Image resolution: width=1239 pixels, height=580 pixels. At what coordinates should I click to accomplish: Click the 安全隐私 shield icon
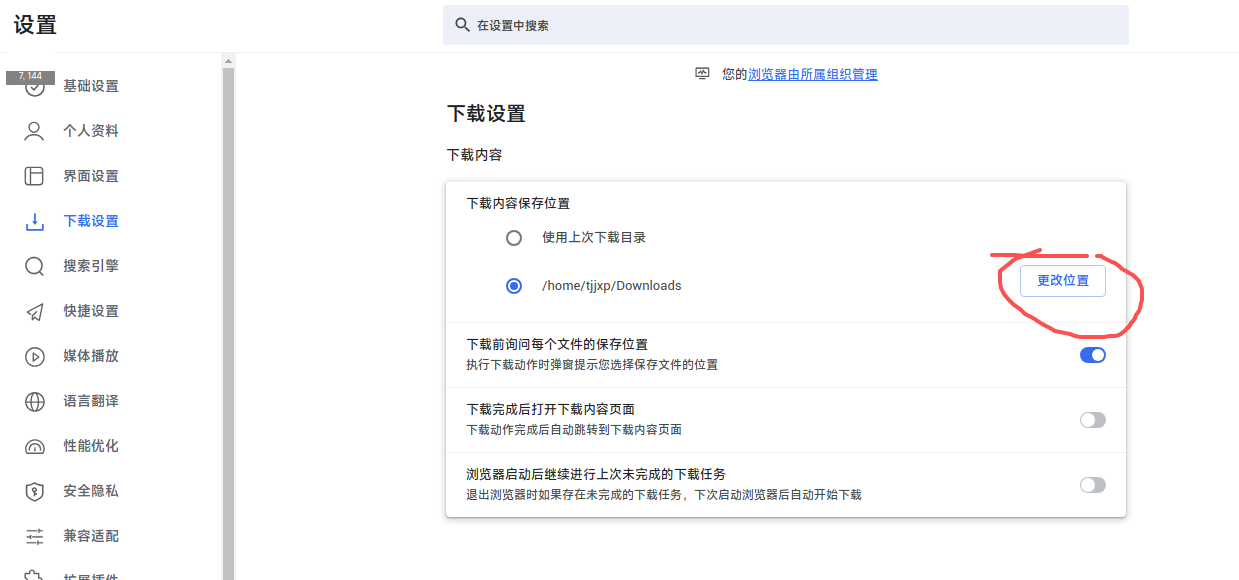pyautogui.click(x=35, y=491)
